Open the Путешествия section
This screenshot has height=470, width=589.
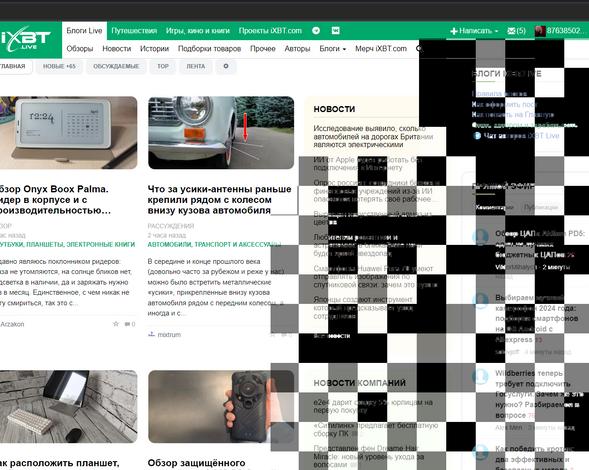134,31
